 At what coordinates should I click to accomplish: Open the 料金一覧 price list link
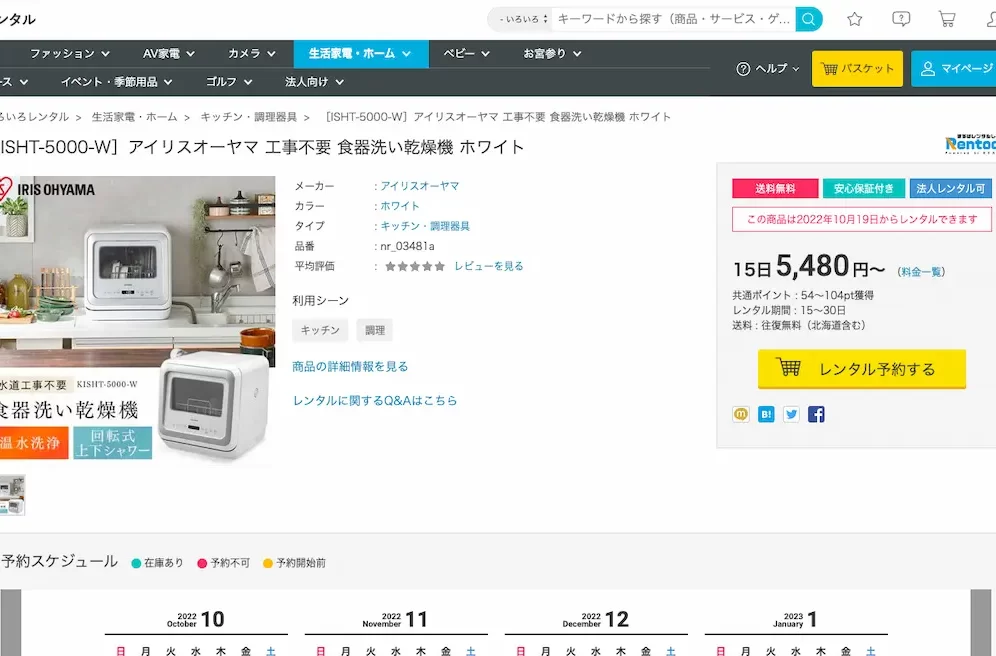pyautogui.click(x=921, y=272)
